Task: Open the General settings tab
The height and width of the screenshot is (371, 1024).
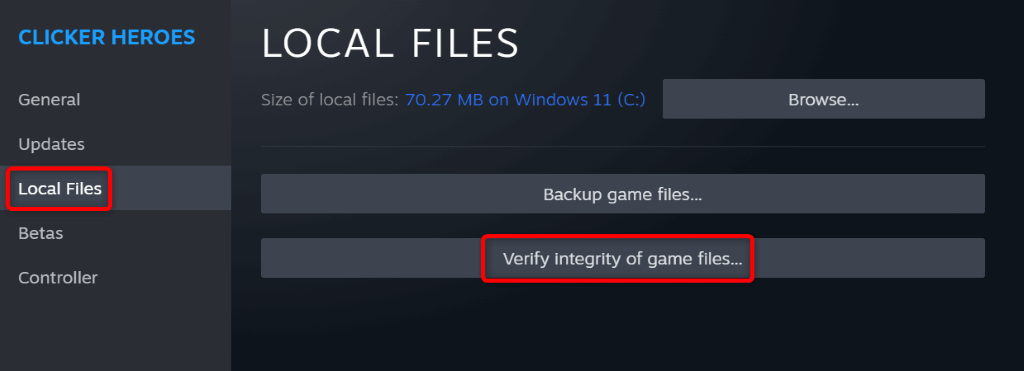Action: (x=49, y=100)
